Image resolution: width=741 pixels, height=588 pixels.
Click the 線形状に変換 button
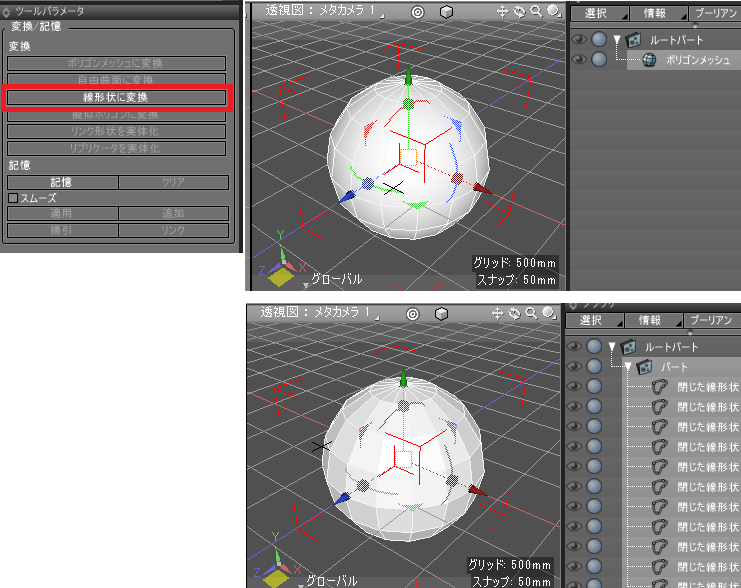point(116,97)
